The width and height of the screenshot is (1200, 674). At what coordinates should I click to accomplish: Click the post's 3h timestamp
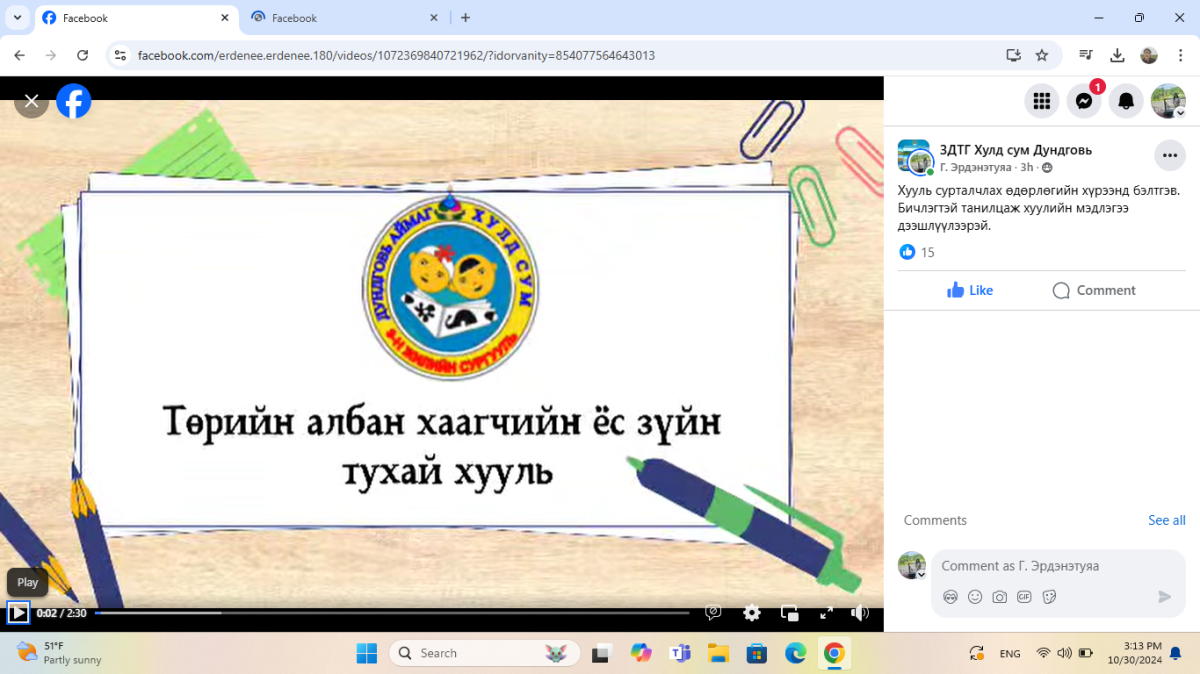pos(1026,167)
